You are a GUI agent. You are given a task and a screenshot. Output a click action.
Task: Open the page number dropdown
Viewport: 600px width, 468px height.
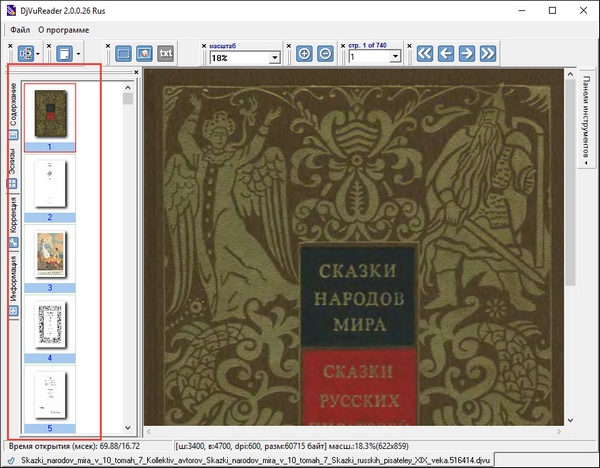coord(395,57)
